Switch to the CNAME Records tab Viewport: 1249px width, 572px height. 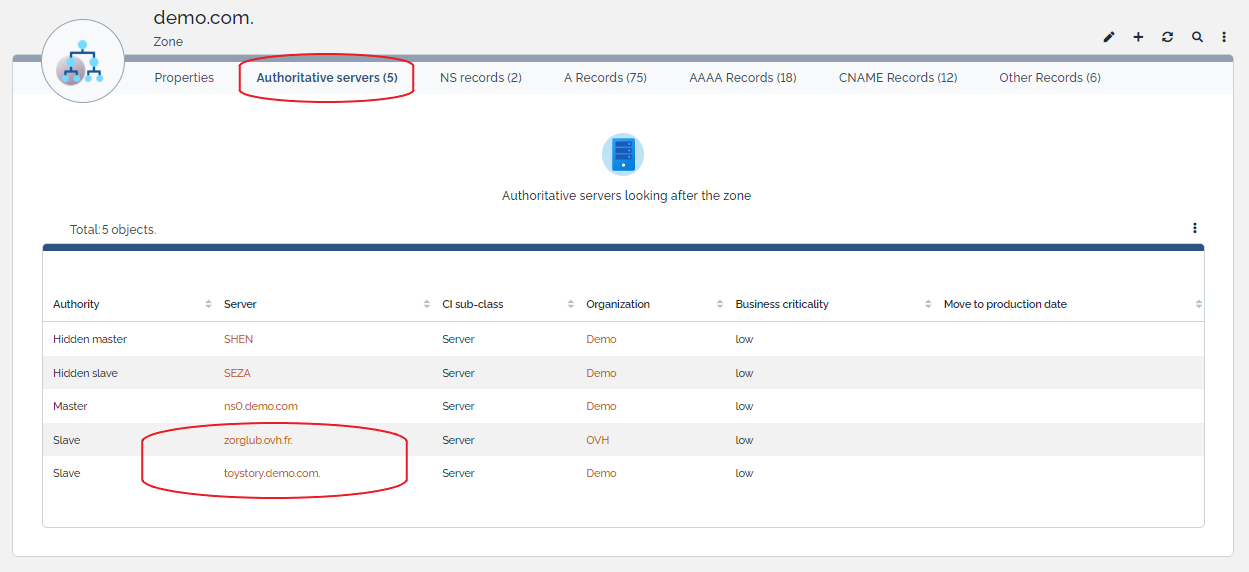pyautogui.click(x=898, y=77)
